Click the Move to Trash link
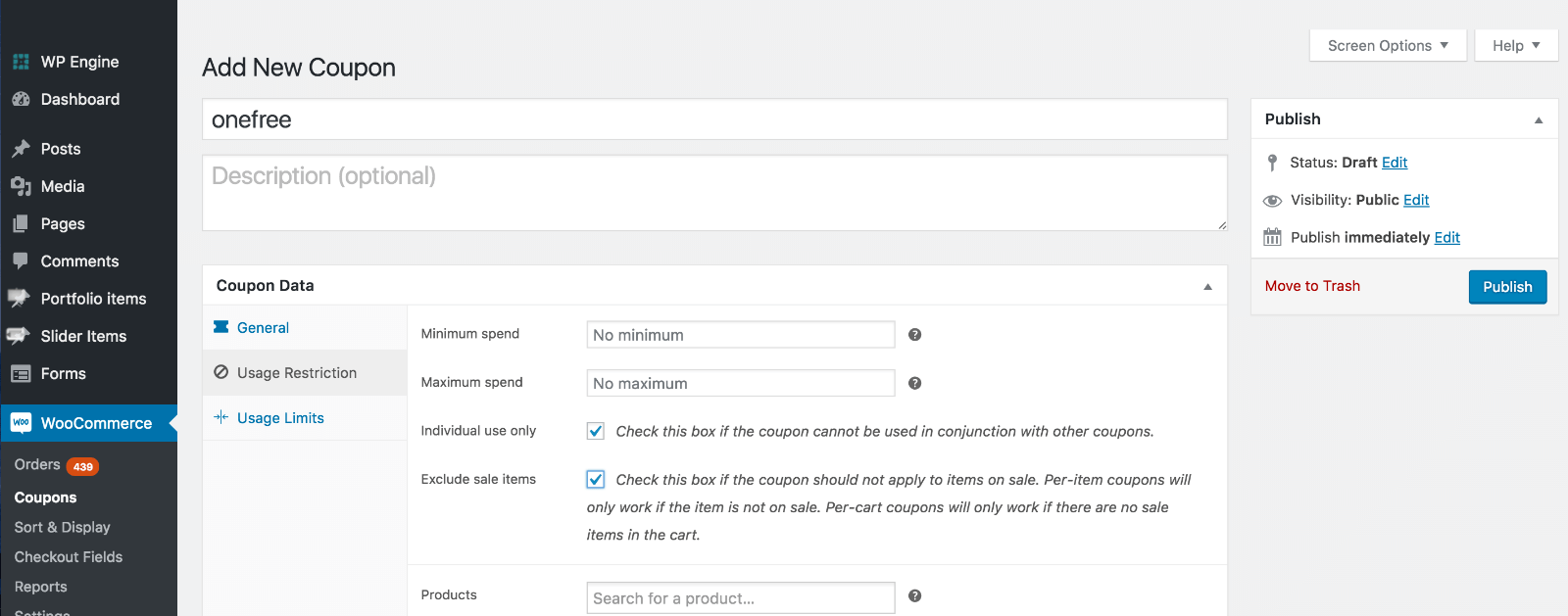The width and height of the screenshot is (1568, 616). pyautogui.click(x=1312, y=286)
